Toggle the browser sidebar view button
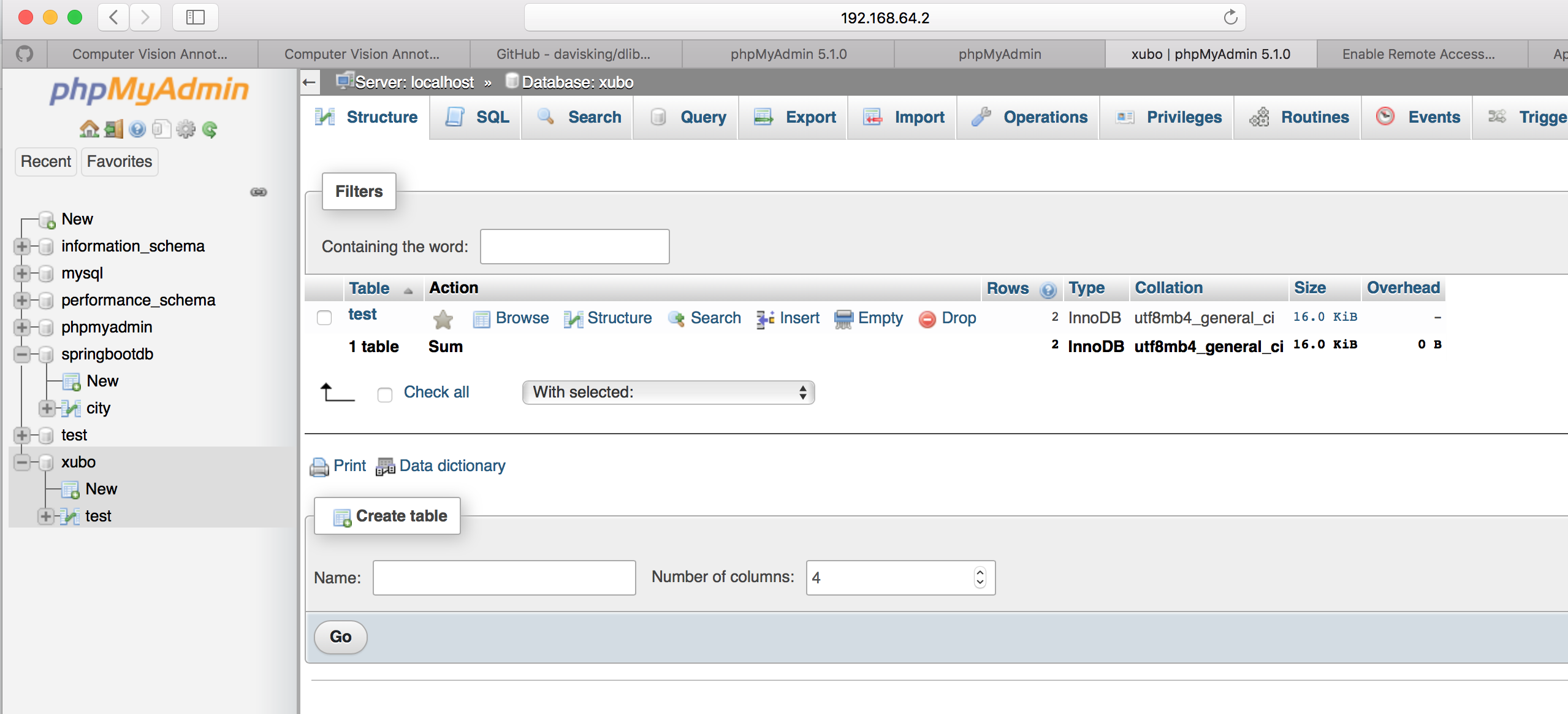 195,18
